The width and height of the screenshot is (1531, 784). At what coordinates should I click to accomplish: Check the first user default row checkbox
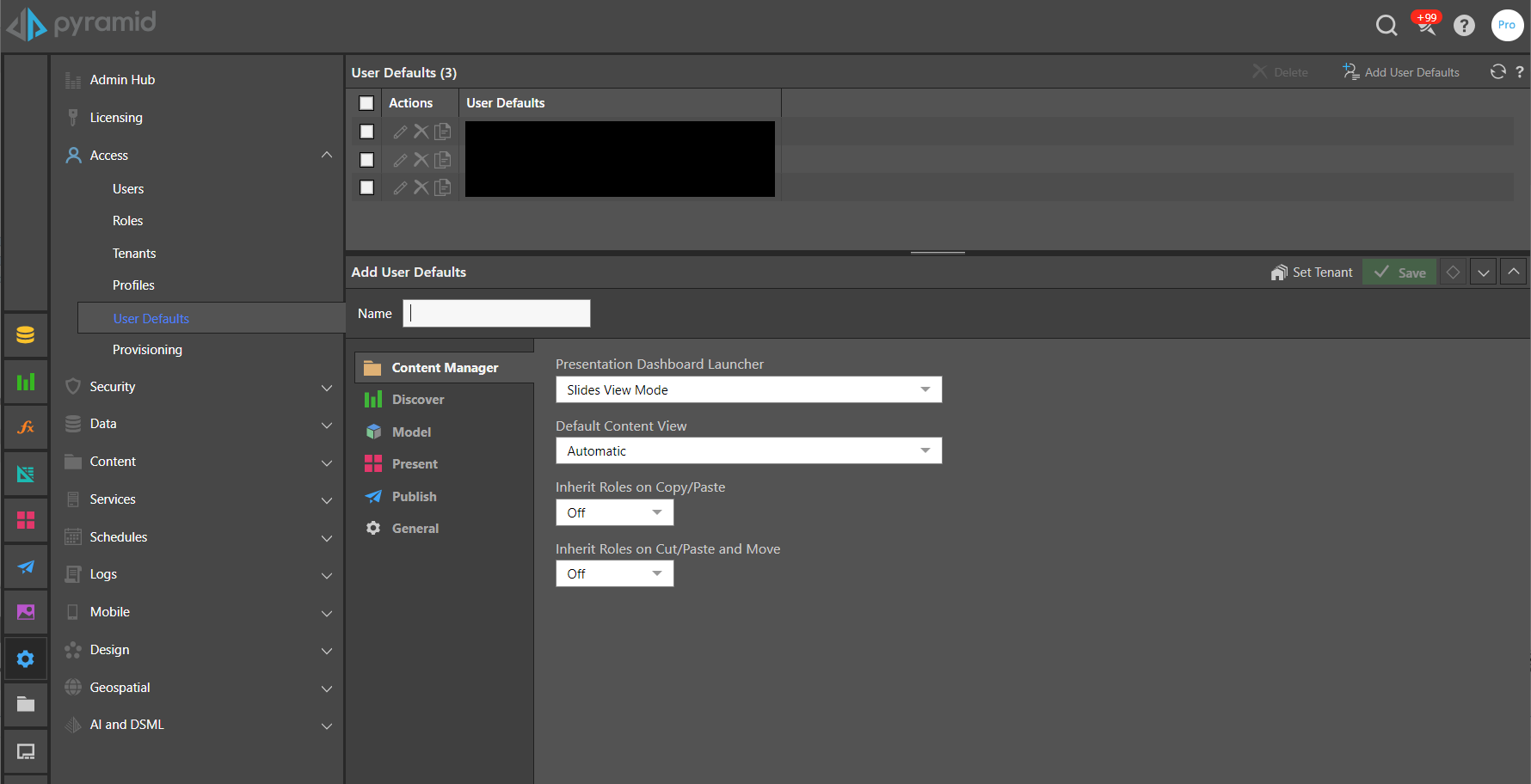(x=366, y=132)
